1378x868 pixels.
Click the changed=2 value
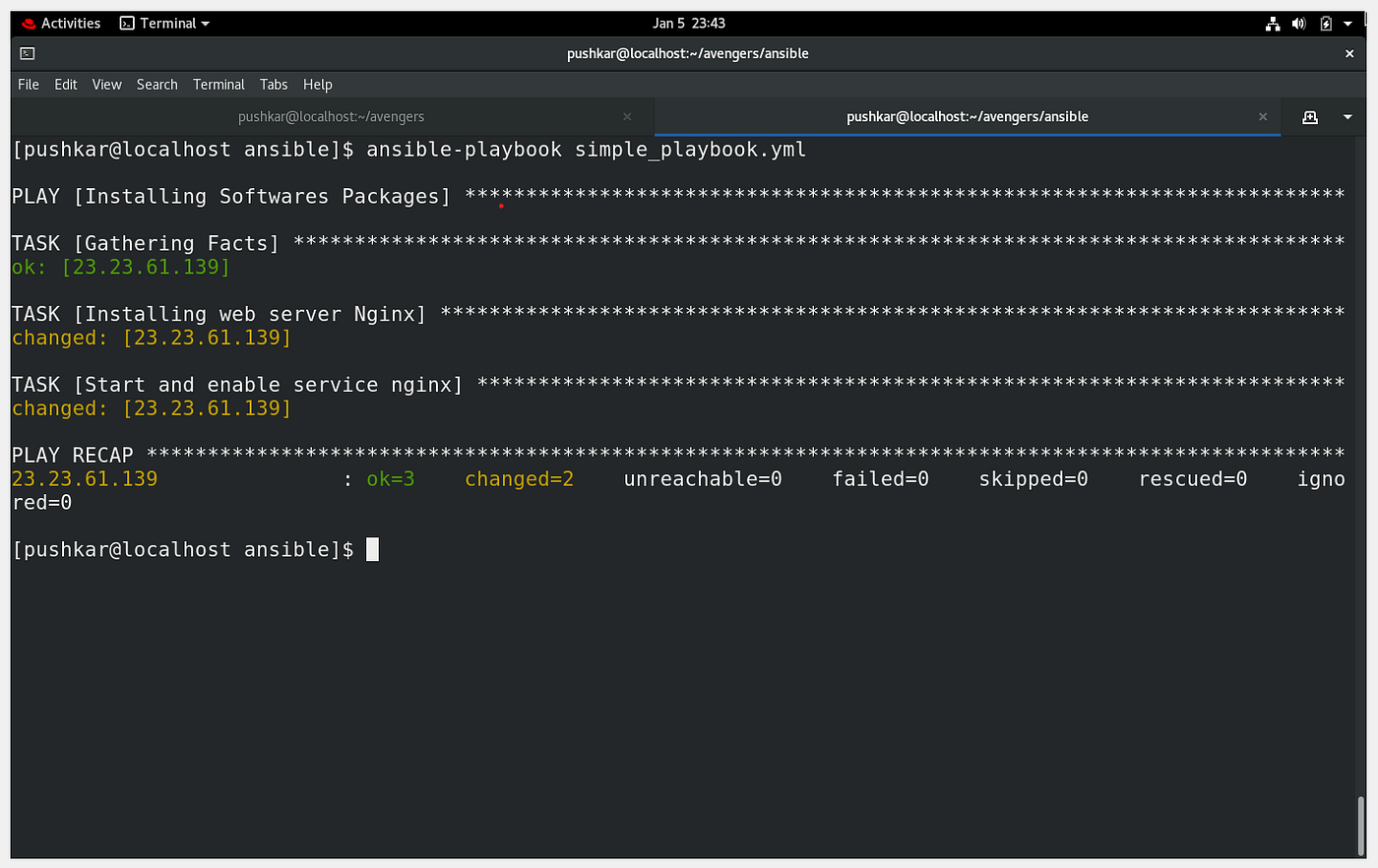click(x=520, y=479)
